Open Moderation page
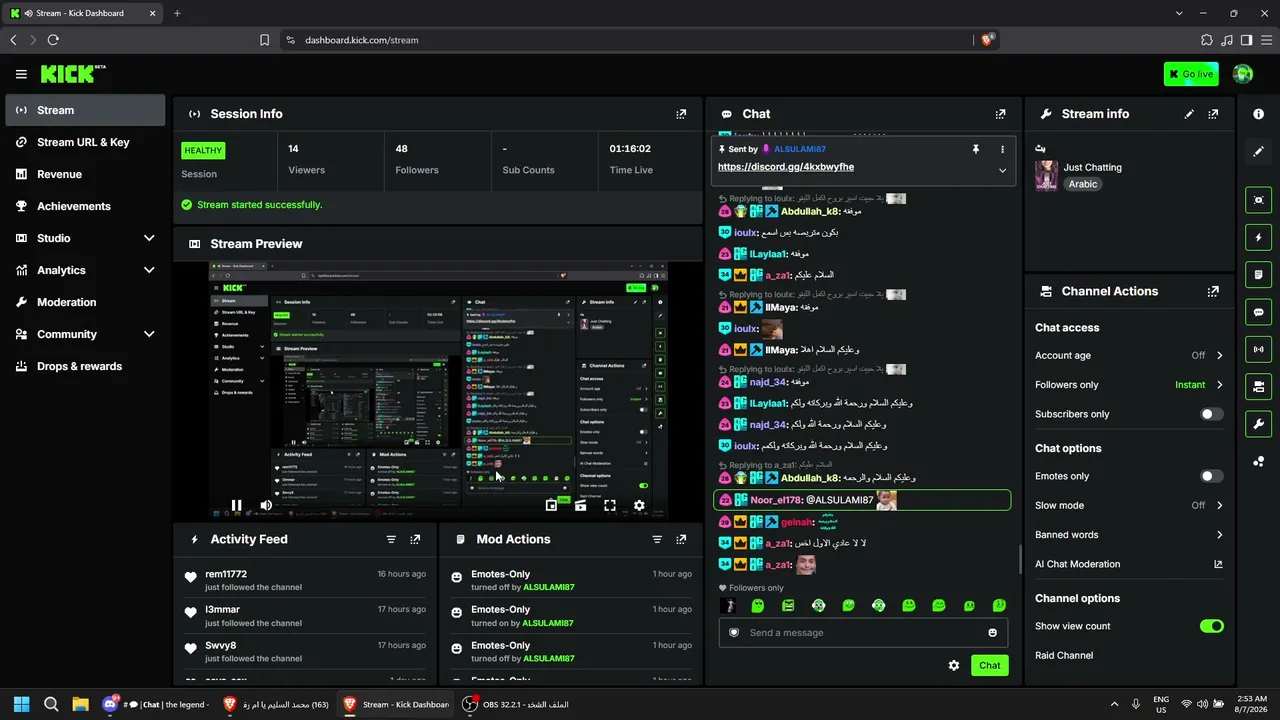The height and width of the screenshot is (720, 1280). click(x=85, y=302)
